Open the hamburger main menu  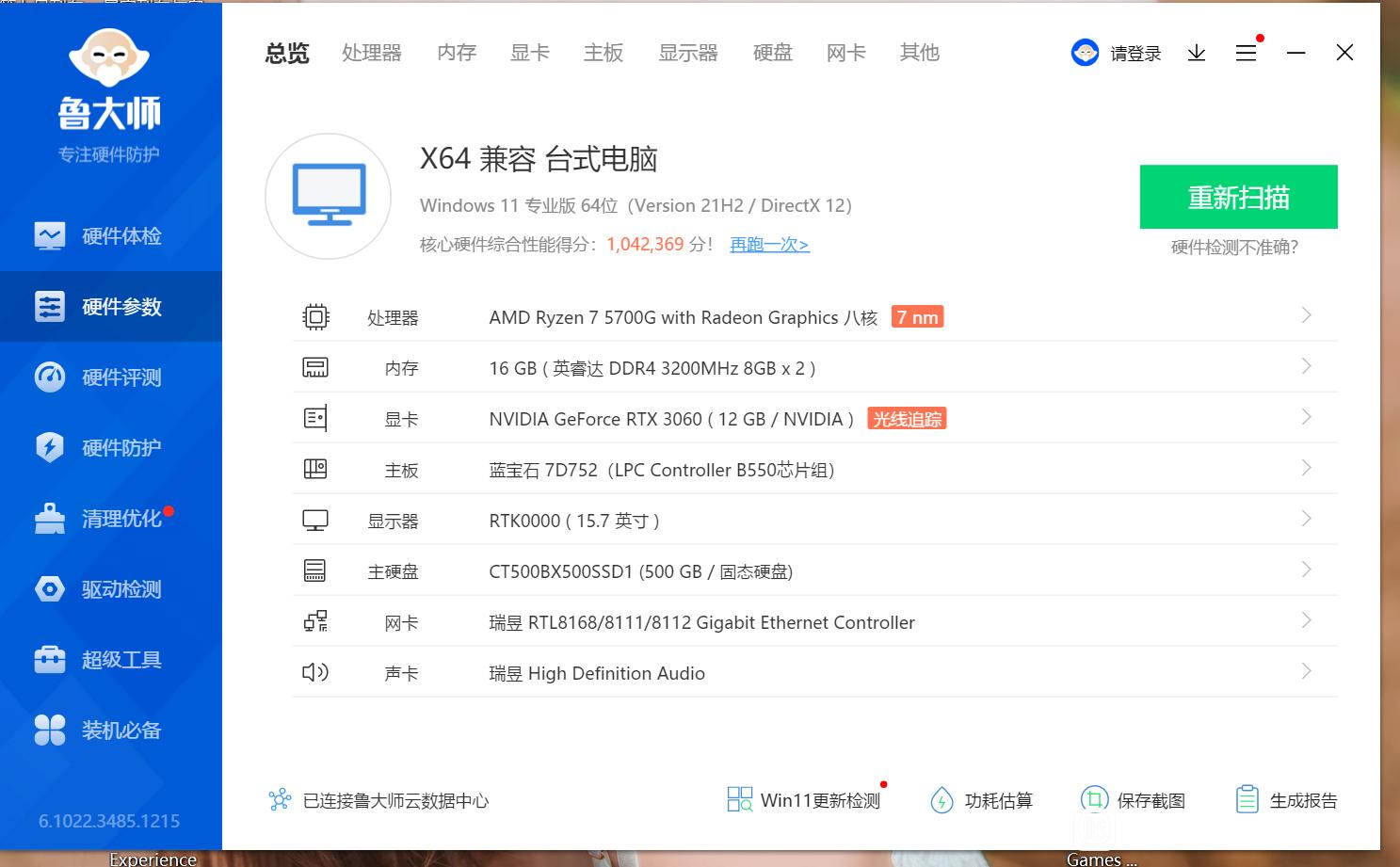(x=1246, y=53)
